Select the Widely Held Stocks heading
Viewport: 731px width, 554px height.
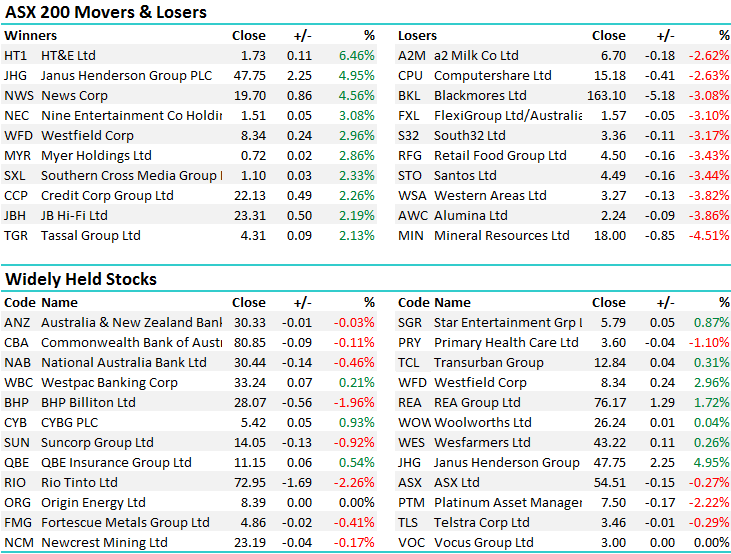click(81, 279)
